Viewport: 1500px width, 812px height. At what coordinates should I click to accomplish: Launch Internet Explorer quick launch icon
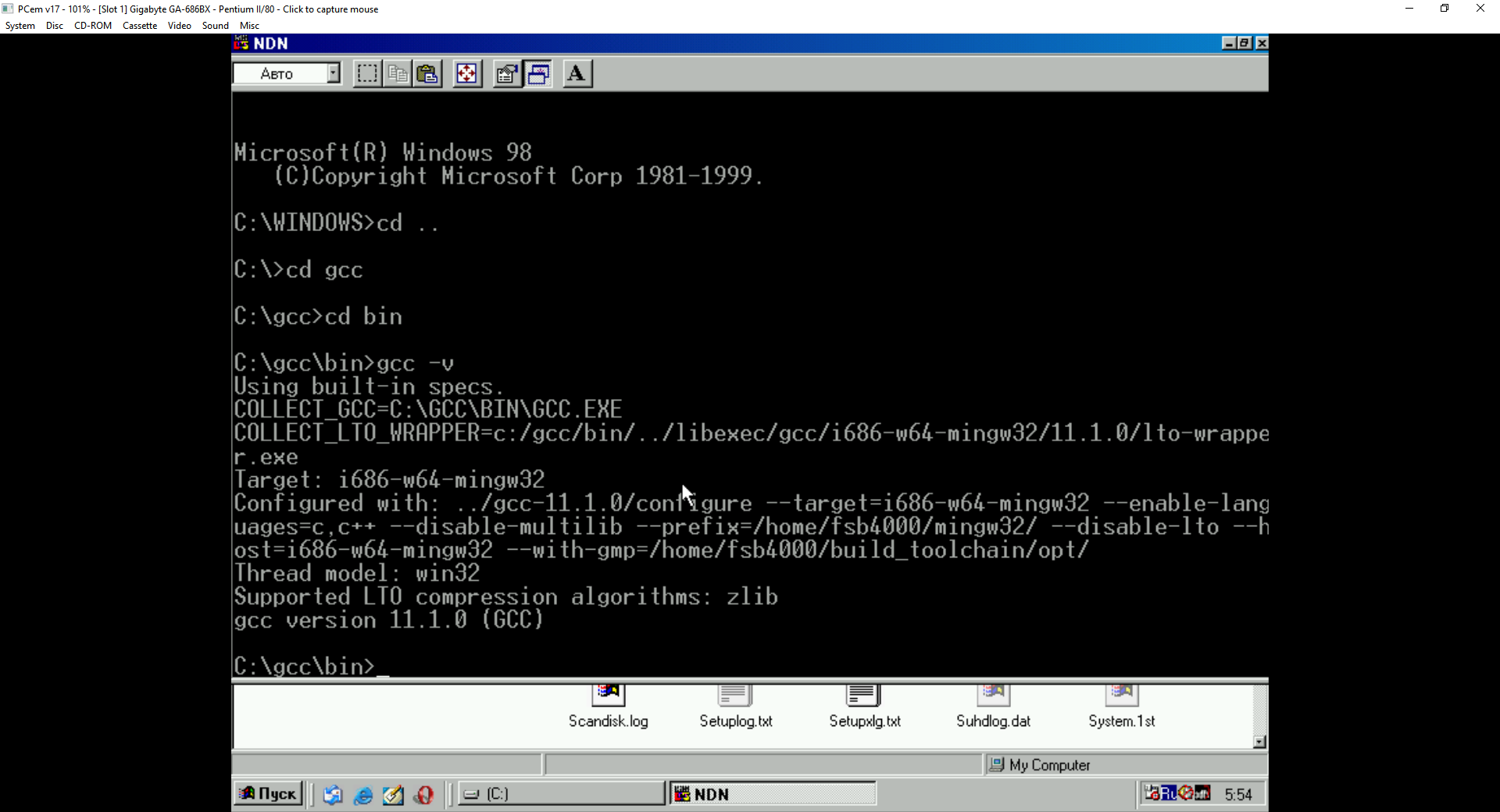[x=363, y=795]
